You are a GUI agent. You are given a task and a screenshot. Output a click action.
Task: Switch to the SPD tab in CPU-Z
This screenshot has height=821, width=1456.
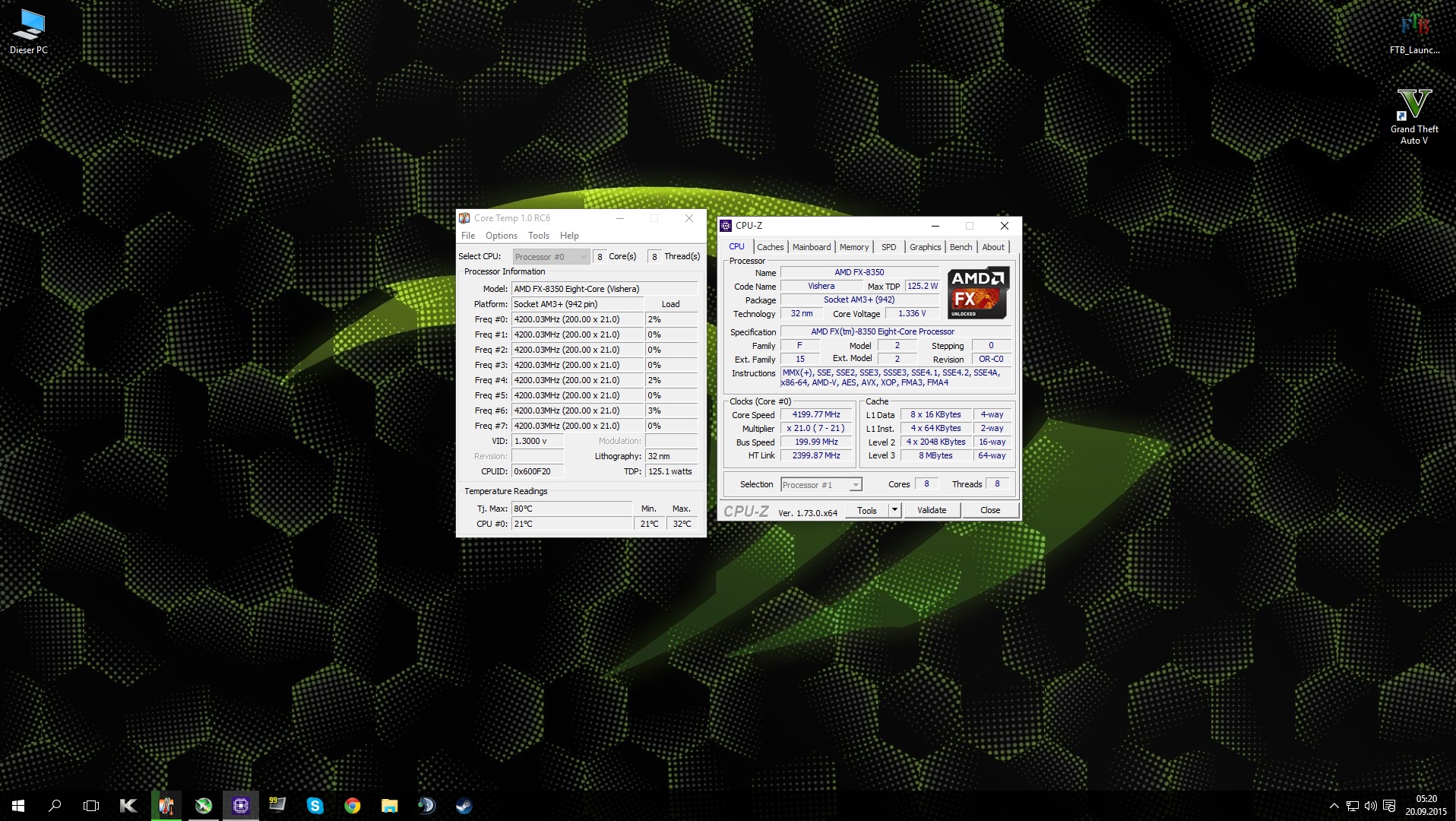pyautogui.click(x=889, y=247)
